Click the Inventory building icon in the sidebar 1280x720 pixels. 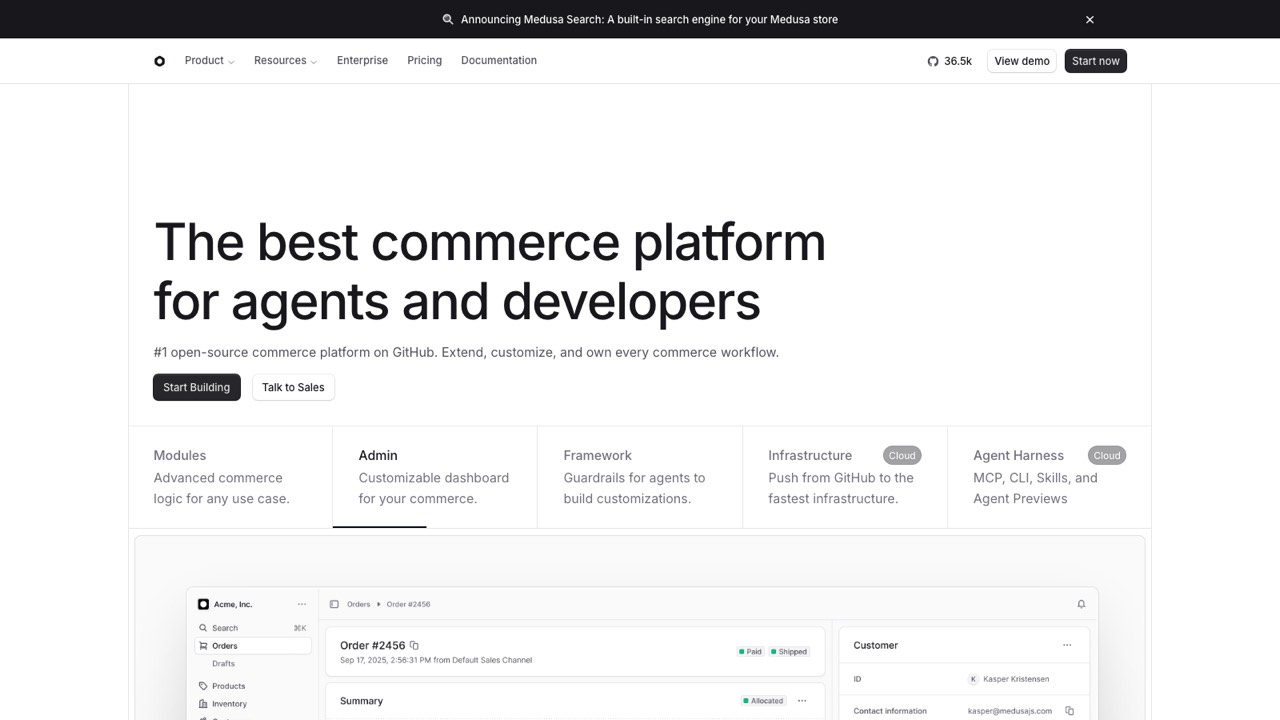(x=203, y=704)
